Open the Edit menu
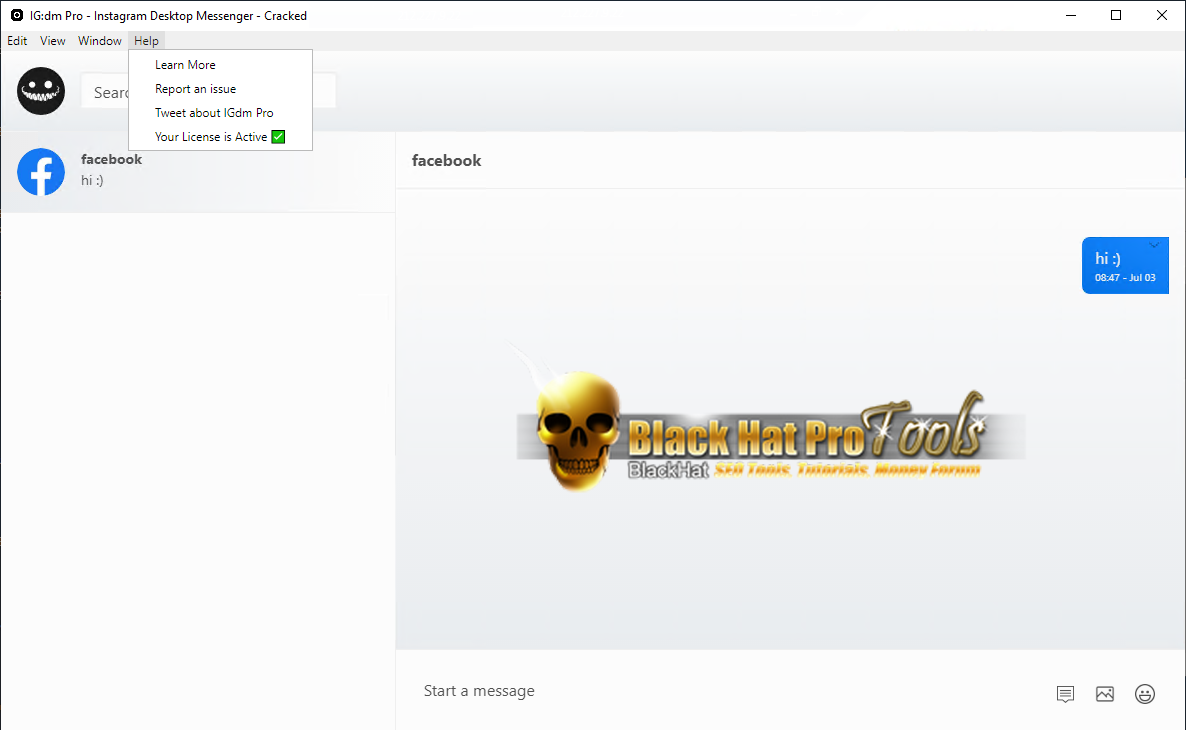This screenshot has height=730, width=1186. (x=17, y=41)
